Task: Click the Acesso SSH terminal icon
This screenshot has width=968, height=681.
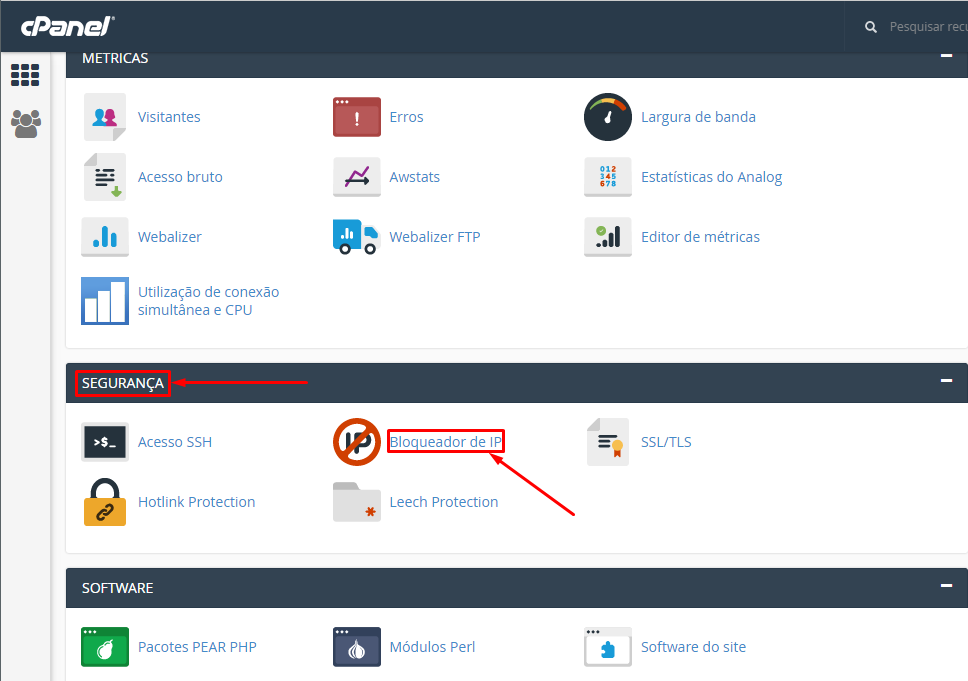Action: point(105,441)
